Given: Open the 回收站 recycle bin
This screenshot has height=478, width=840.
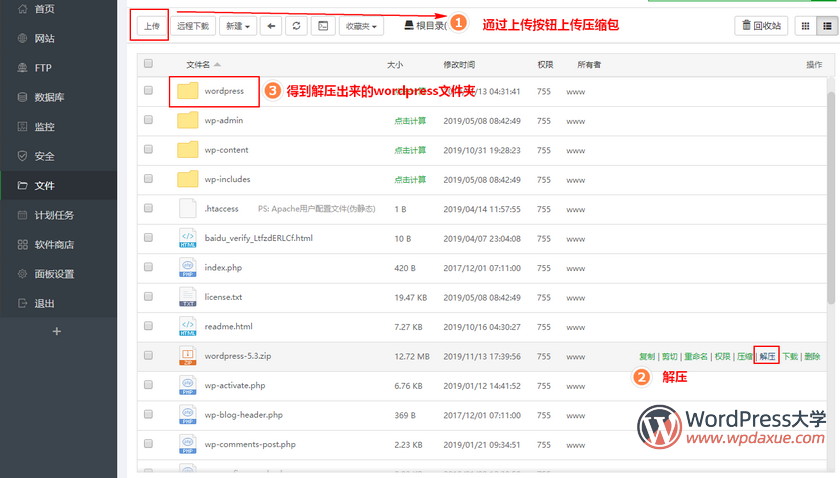Looking at the screenshot, I should point(761,25).
